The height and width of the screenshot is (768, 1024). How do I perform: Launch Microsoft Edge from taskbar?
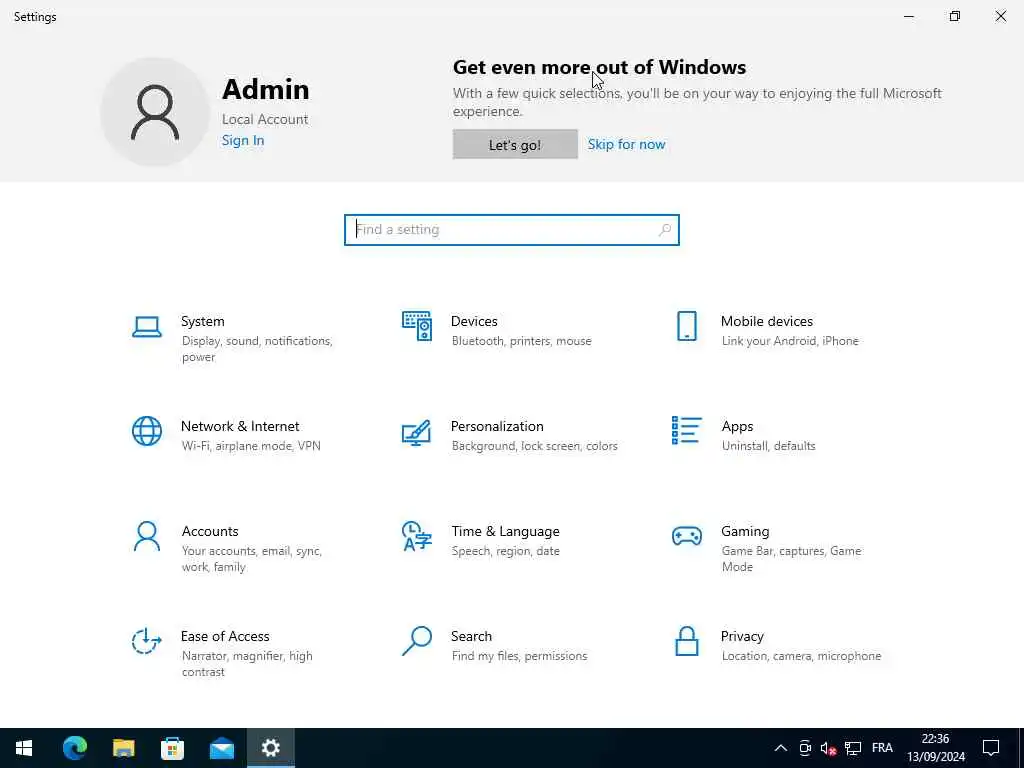[74, 748]
